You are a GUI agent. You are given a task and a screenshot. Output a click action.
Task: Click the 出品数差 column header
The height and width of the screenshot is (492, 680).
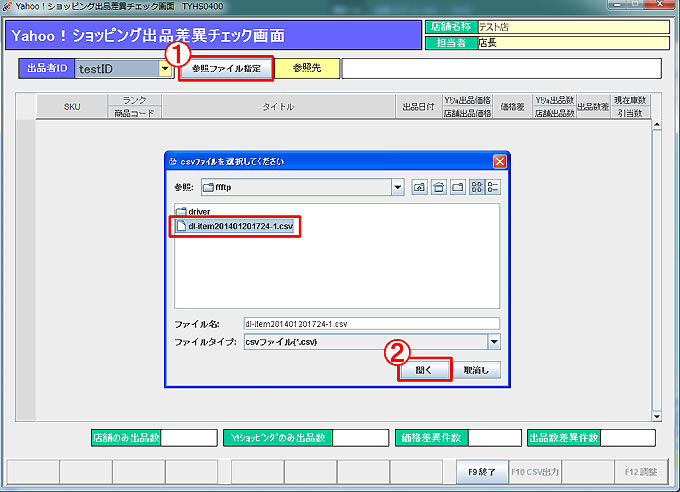593,107
